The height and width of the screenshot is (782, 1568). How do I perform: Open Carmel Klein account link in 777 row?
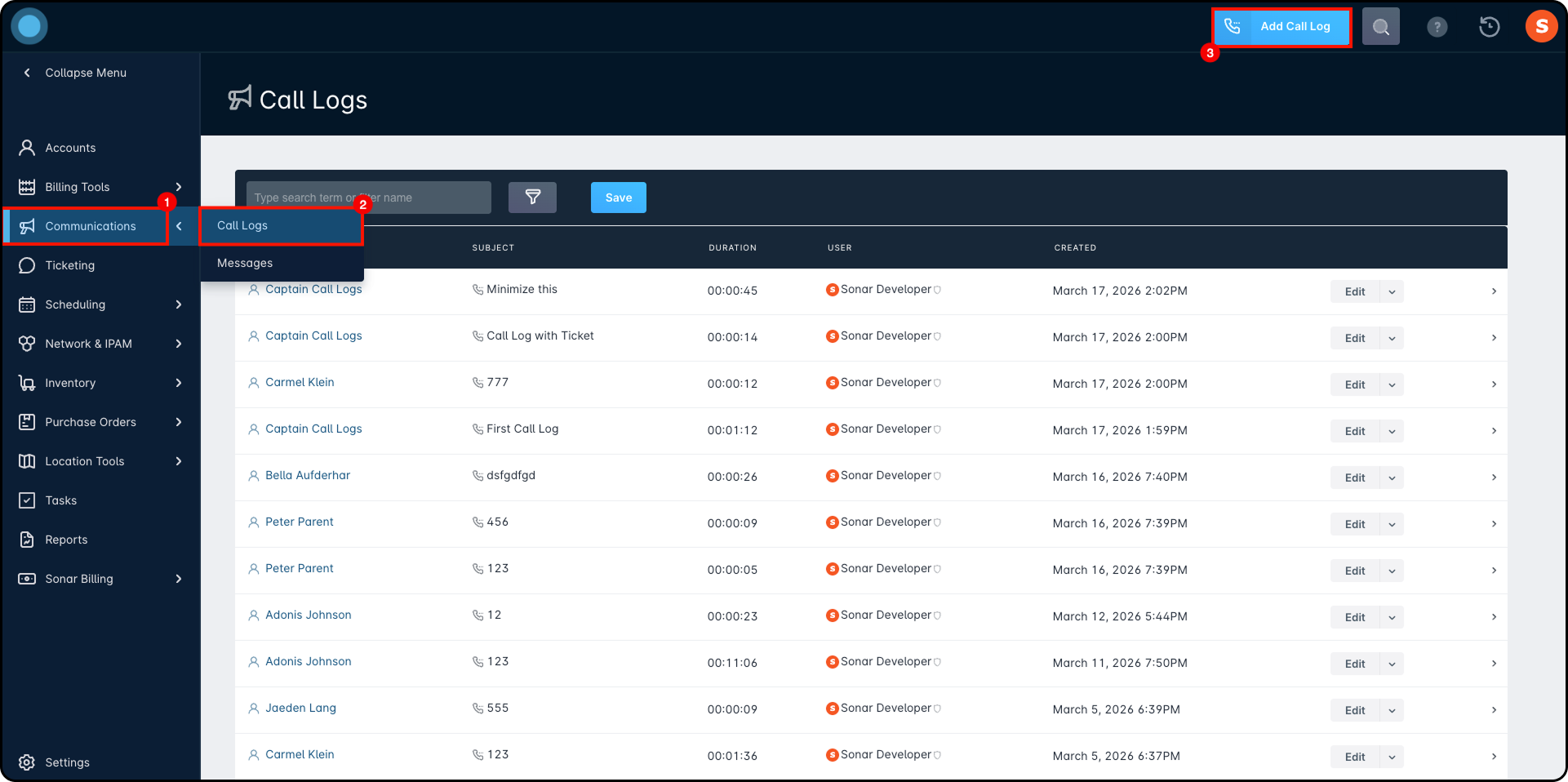point(300,382)
